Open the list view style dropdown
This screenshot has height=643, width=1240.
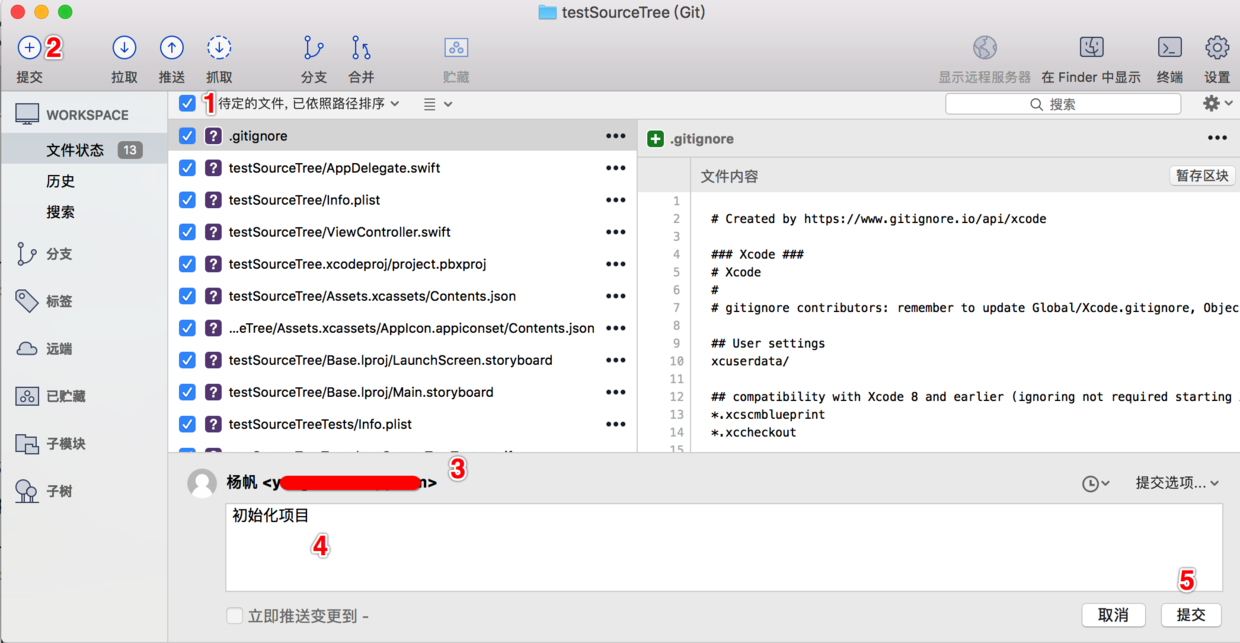[x=437, y=104]
